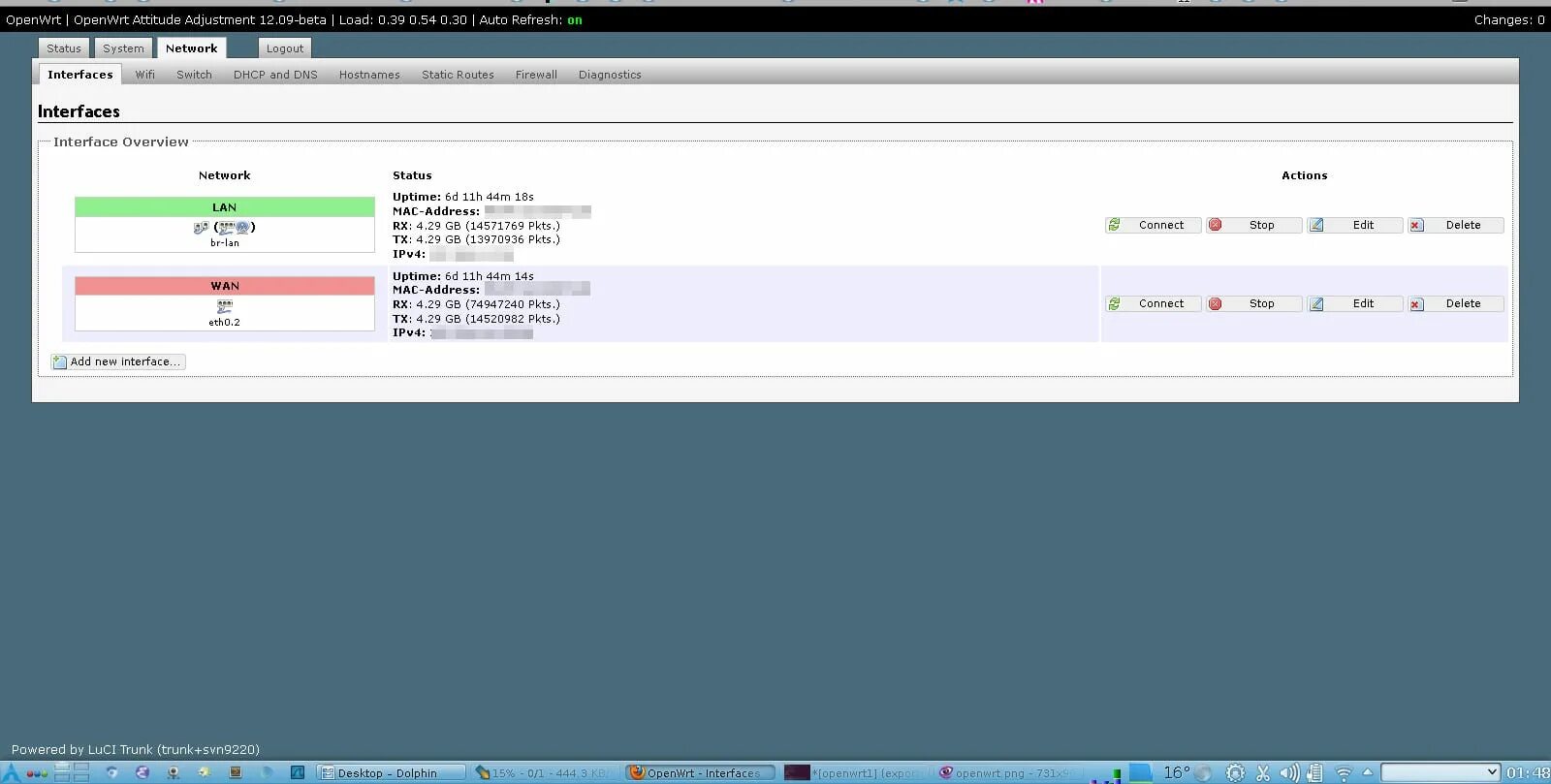Click the blue folder tray icon
The image size is (1551, 784).
point(1141,772)
